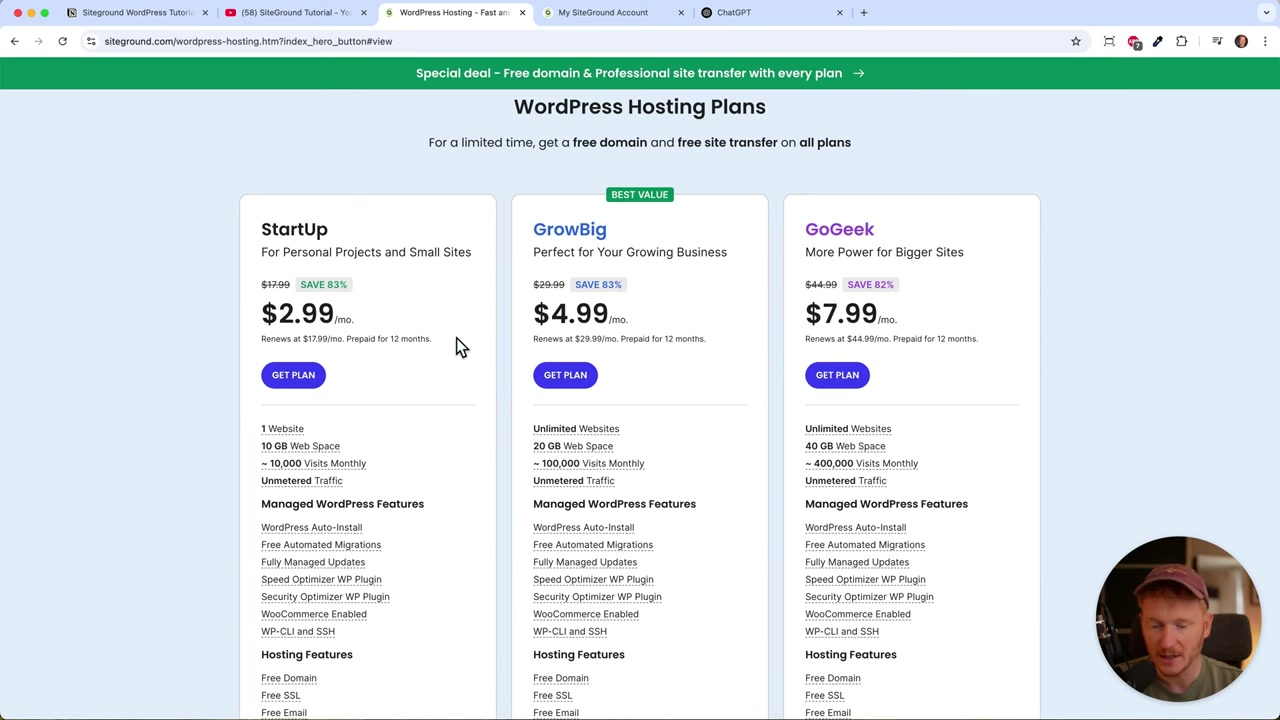Click StartUp's Free Automated Migrations feature

[321, 545]
